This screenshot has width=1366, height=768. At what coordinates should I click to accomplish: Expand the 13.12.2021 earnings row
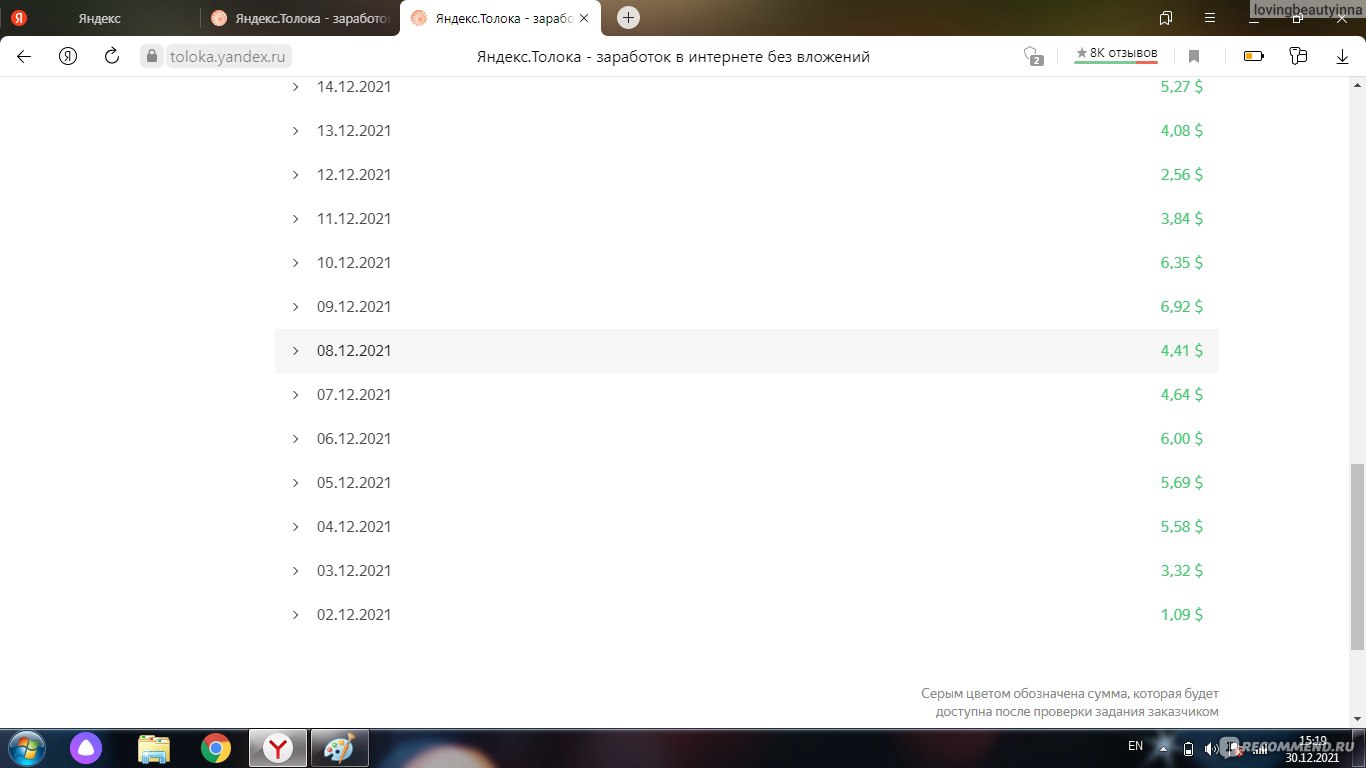pyautogui.click(x=747, y=131)
